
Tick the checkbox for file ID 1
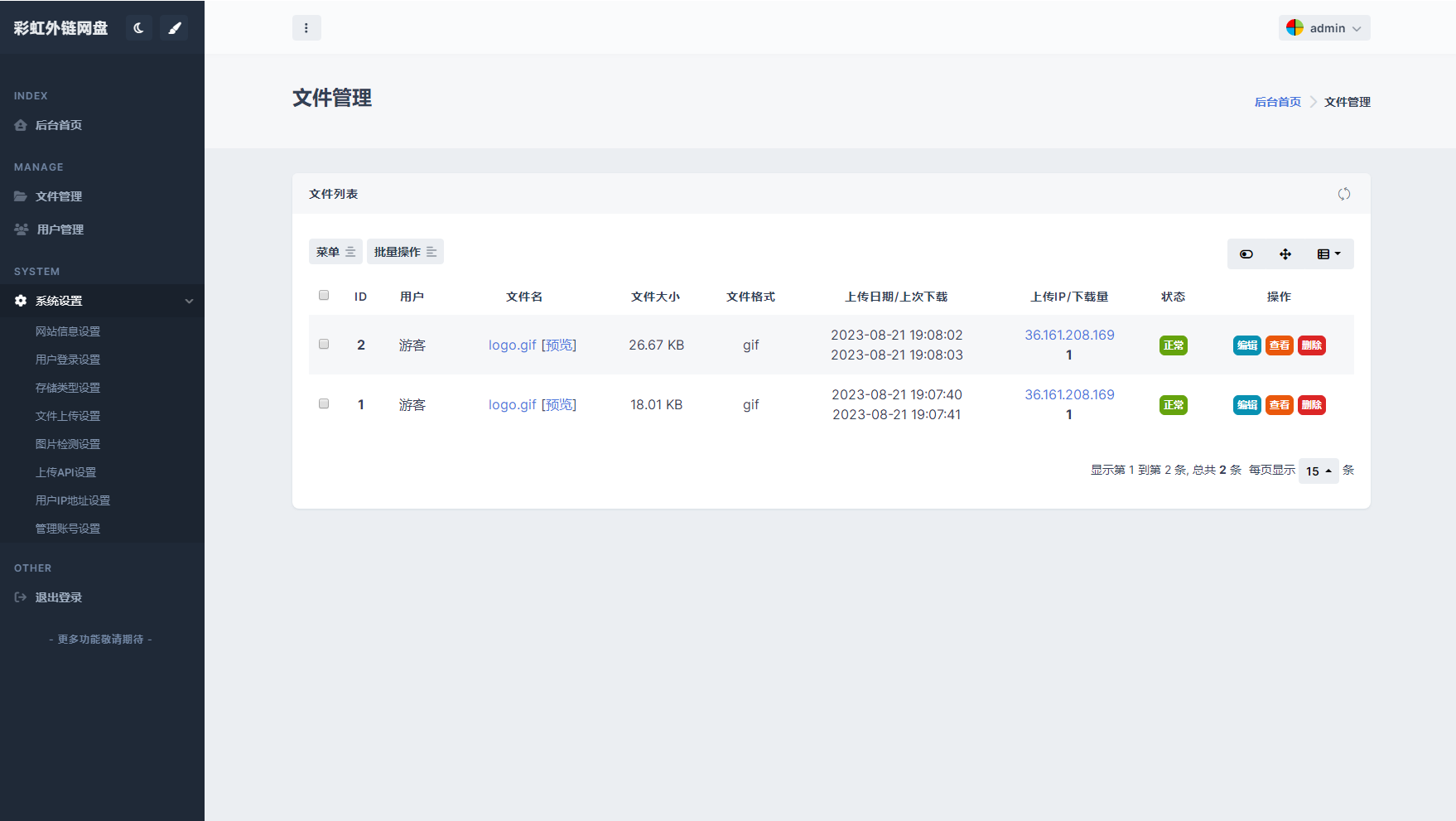click(x=323, y=403)
